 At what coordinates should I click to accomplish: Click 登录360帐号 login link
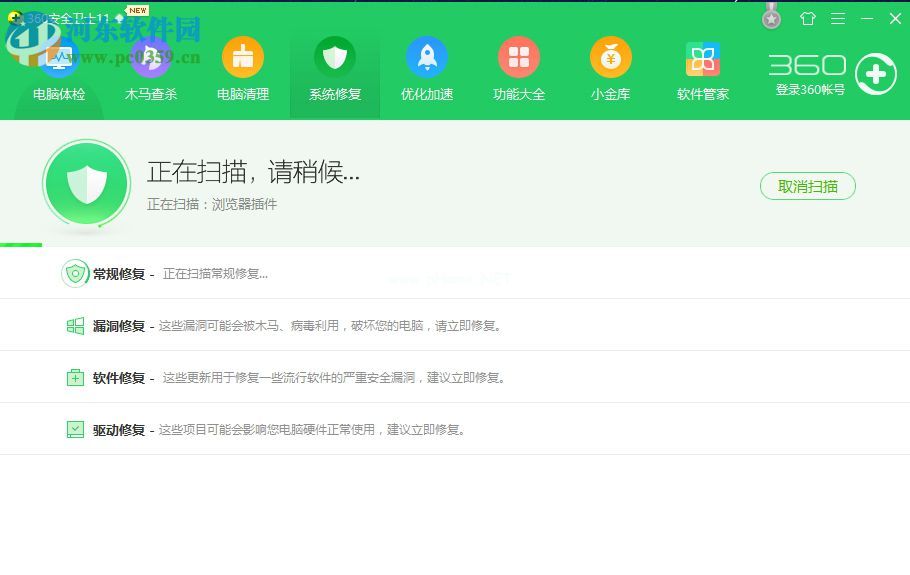point(810,90)
